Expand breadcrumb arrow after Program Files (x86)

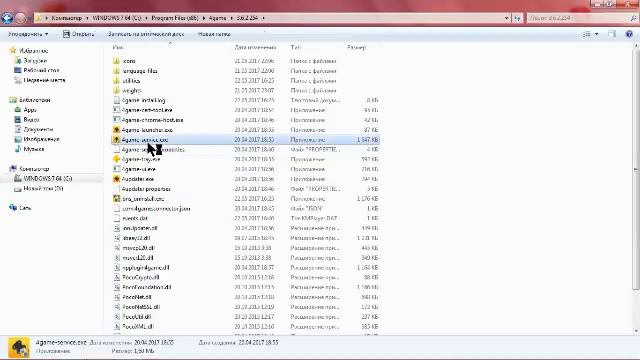coord(204,18)
